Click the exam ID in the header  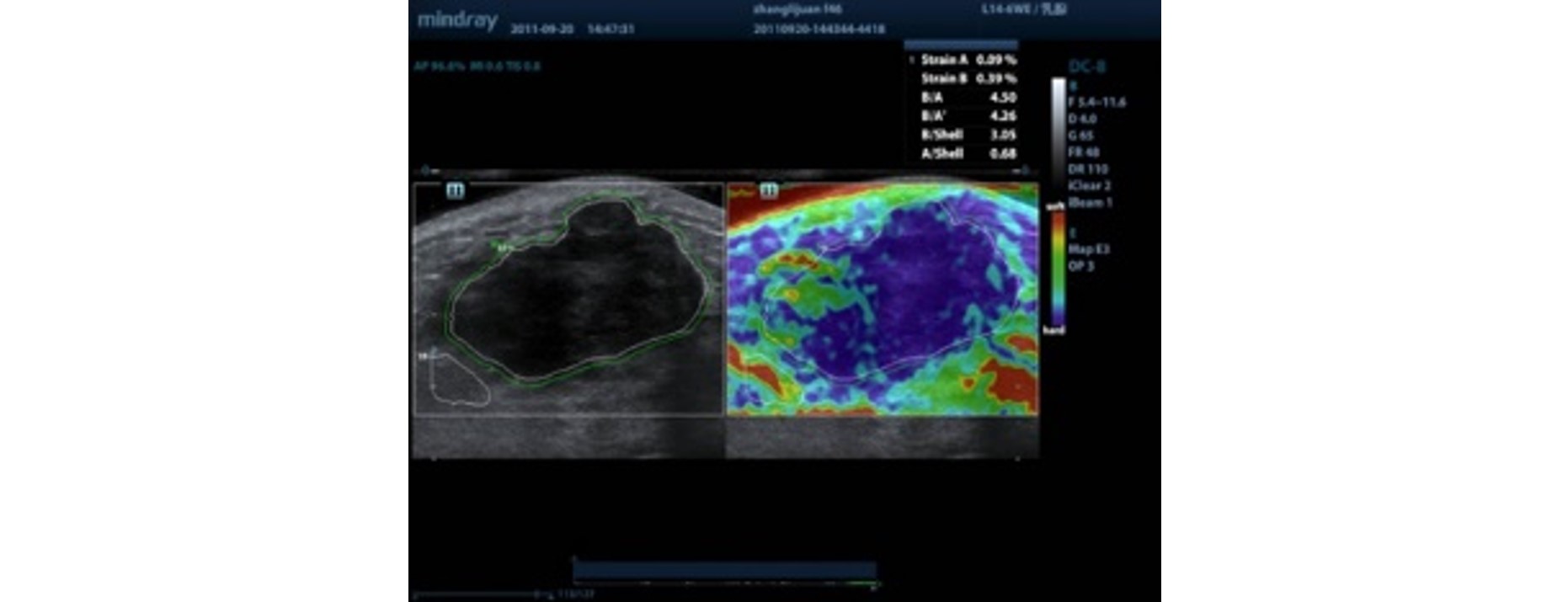pyautogui.click(x=818, y=29)
